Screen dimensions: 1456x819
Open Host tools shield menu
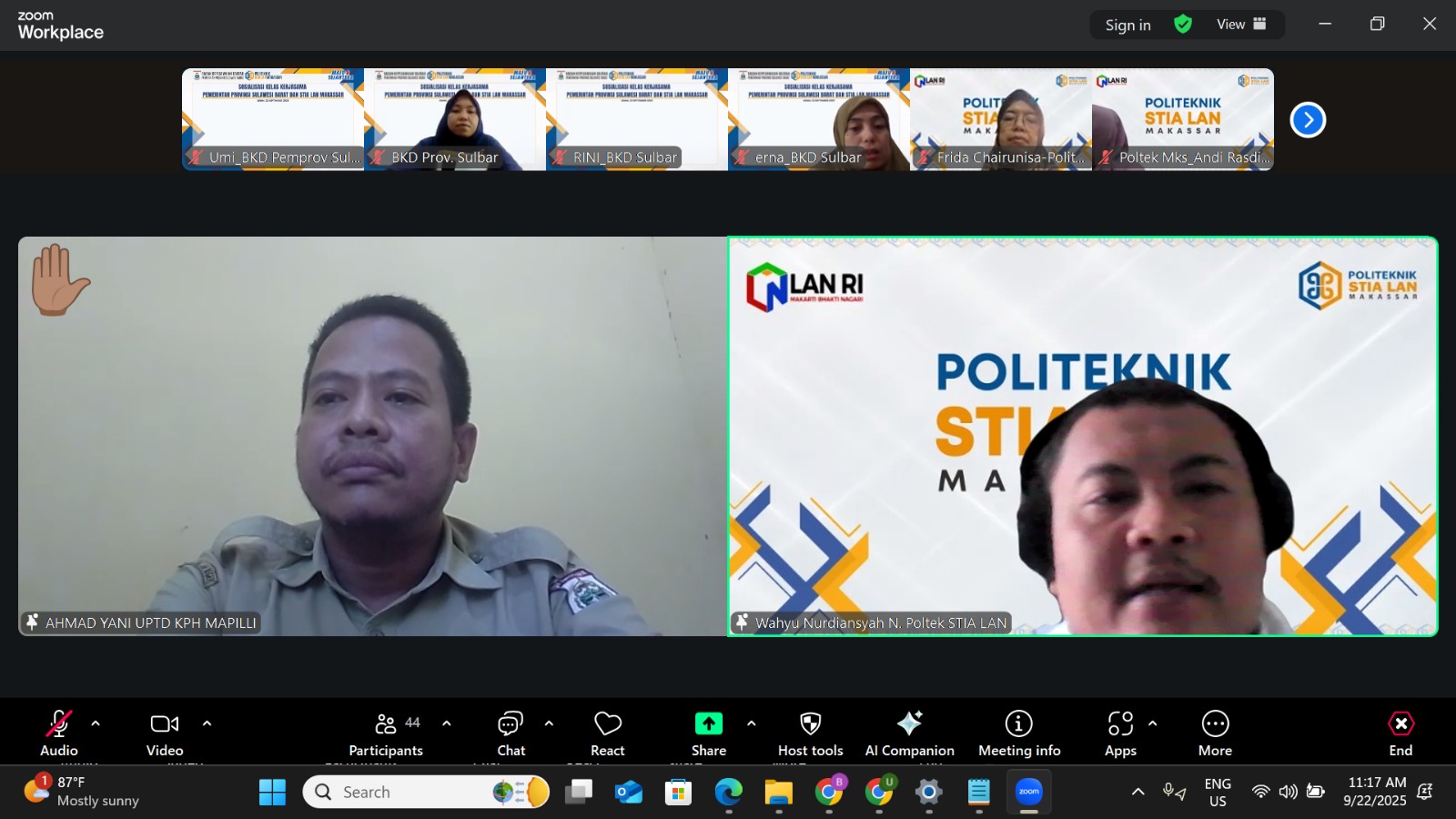tap(810, 733)
